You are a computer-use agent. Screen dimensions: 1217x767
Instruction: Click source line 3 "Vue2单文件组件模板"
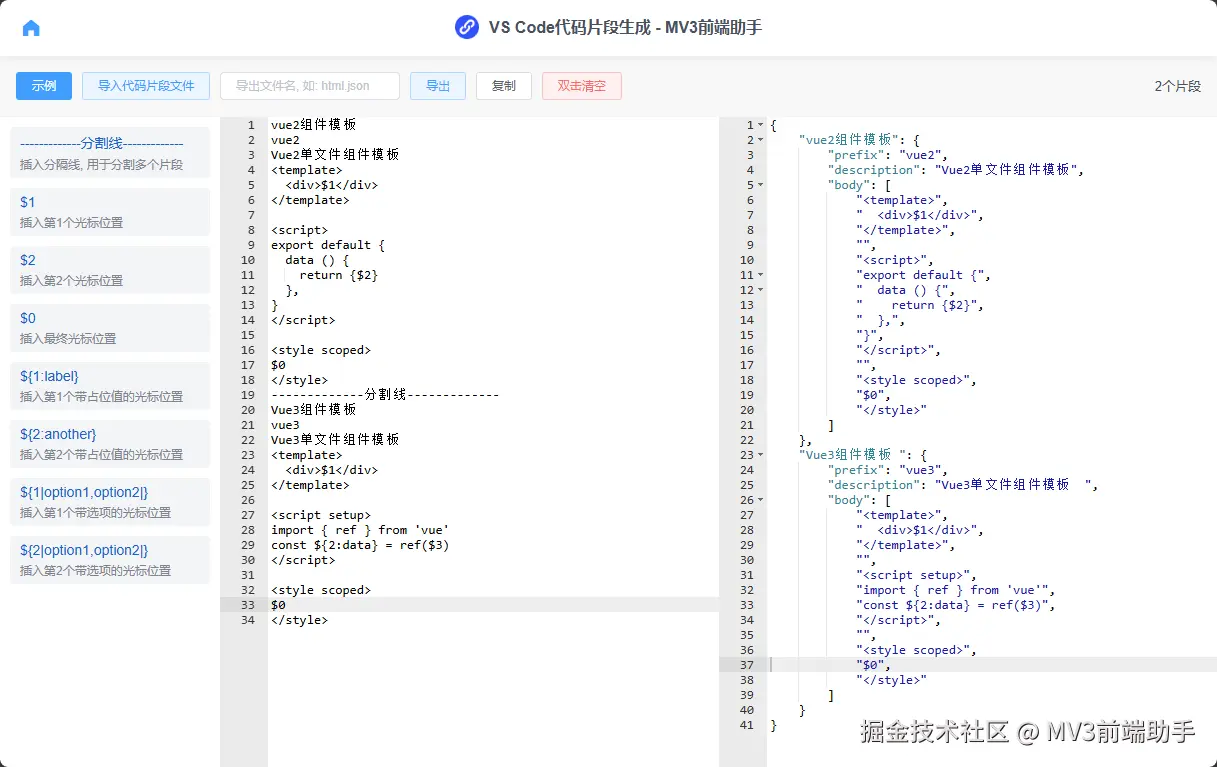click(335, 155)
